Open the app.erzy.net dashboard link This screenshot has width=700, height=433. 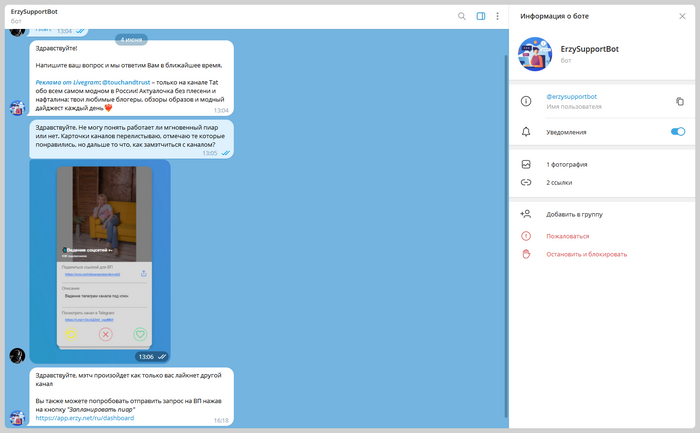pyautogui.click(x=85, y=418)
